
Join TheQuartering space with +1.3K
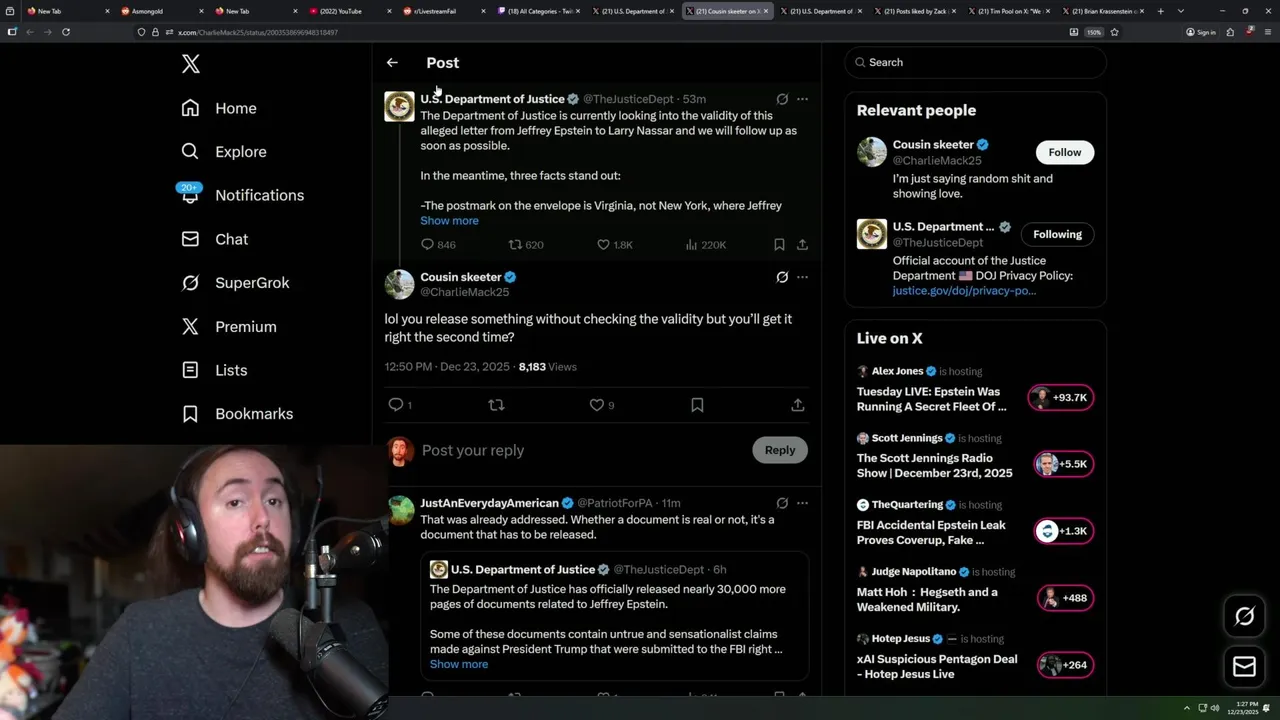(1063, 531)
